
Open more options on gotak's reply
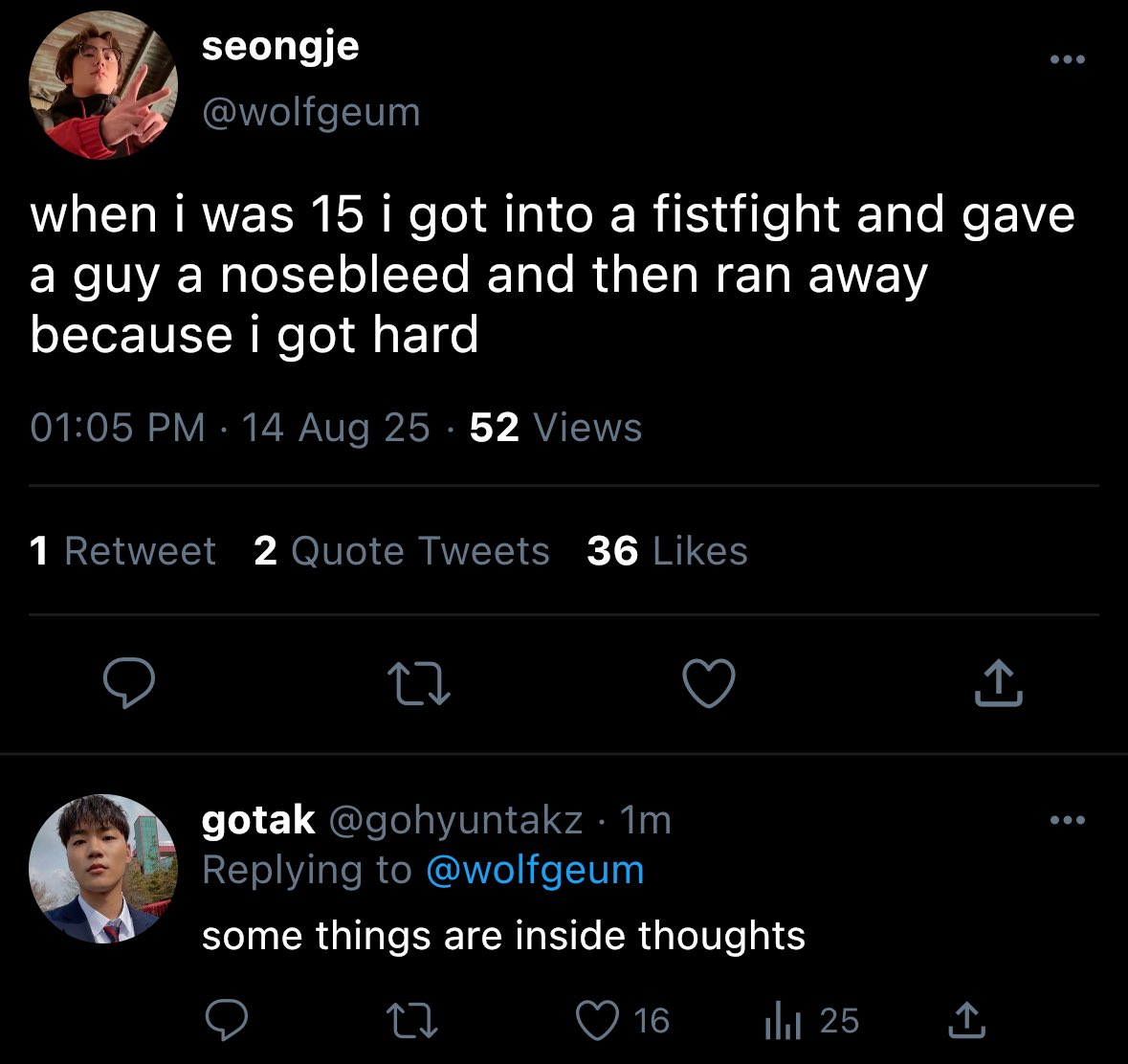tap(1067, 820)
